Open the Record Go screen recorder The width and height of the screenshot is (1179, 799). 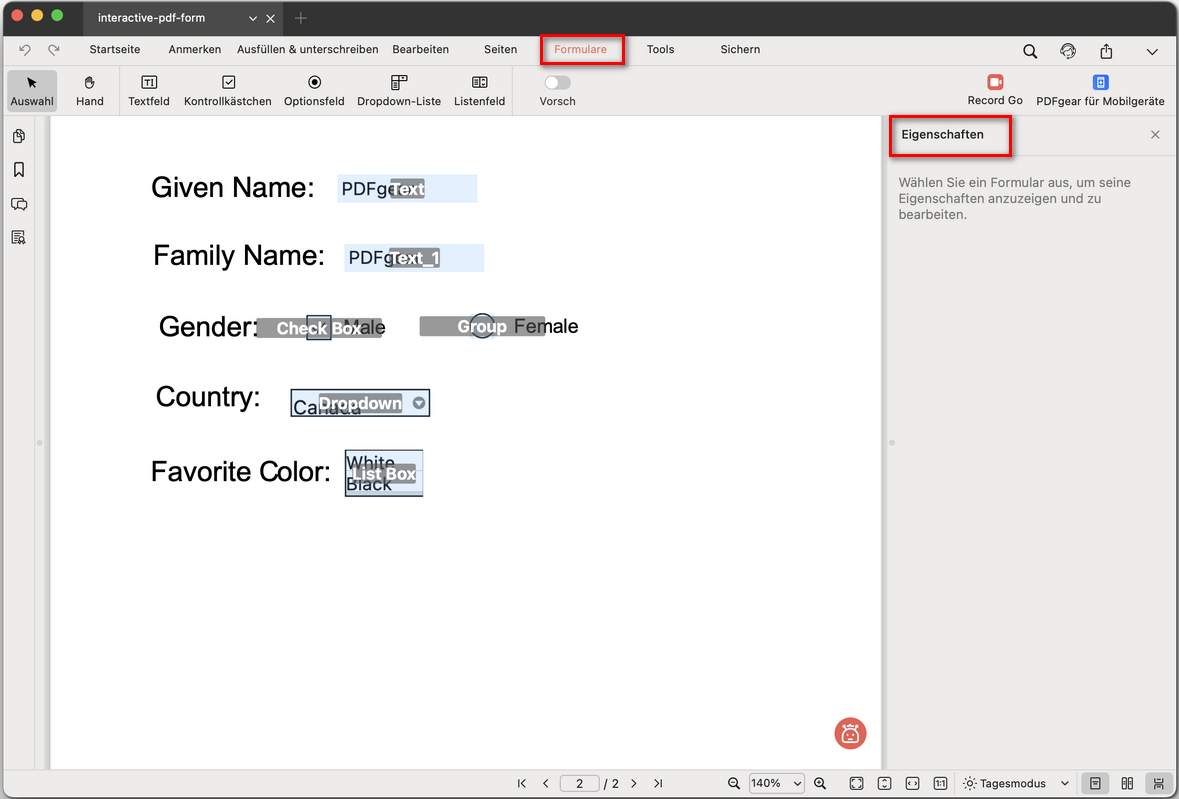coord(995,90)
